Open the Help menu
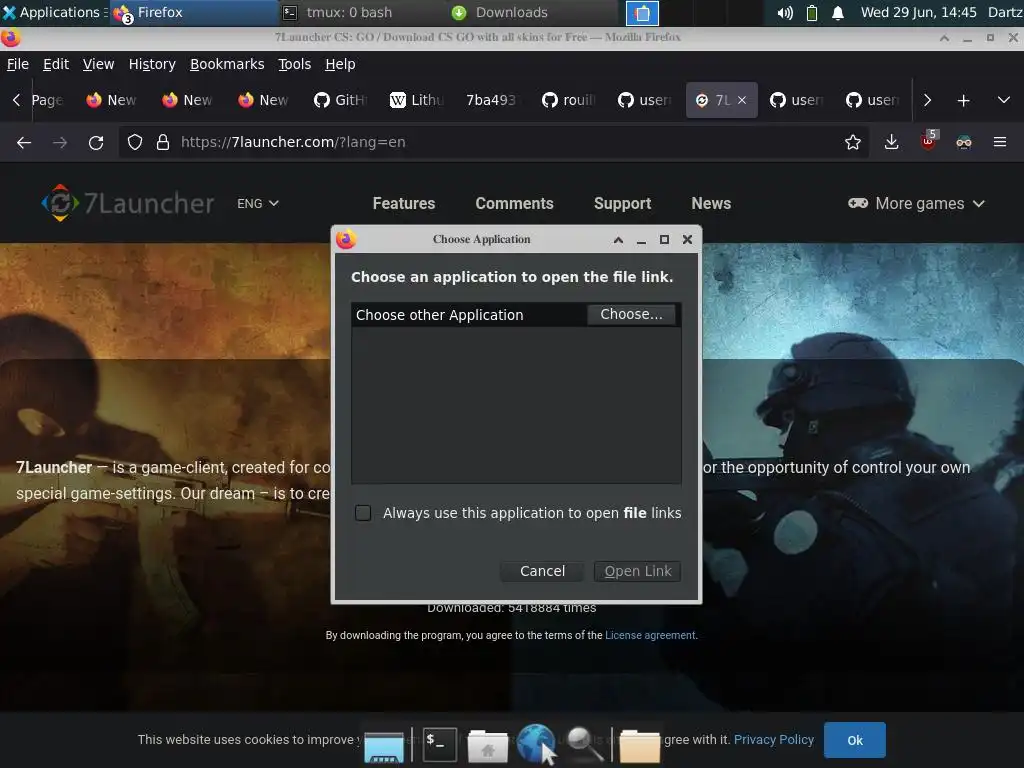Image resolution: width=1024 pixels, height=768 pixels. point(340,64)
